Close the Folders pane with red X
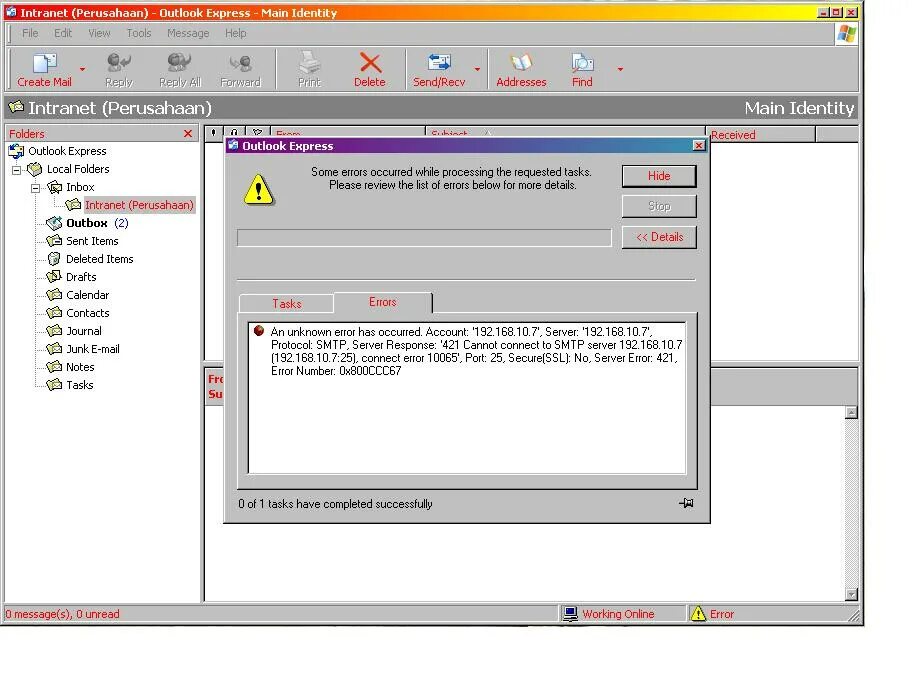915x677 pixels. click(188, 134)
